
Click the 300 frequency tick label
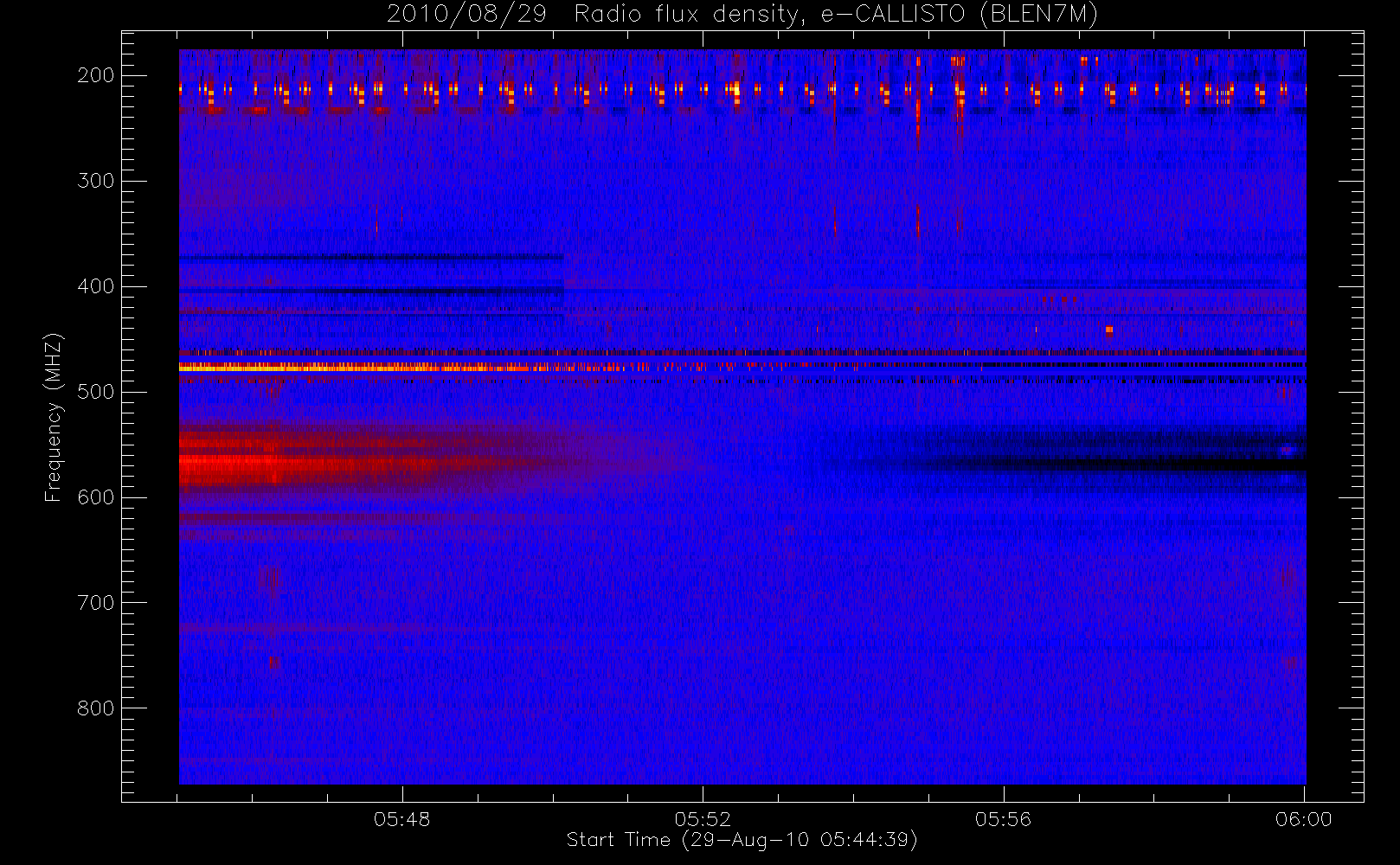point(95,181)
